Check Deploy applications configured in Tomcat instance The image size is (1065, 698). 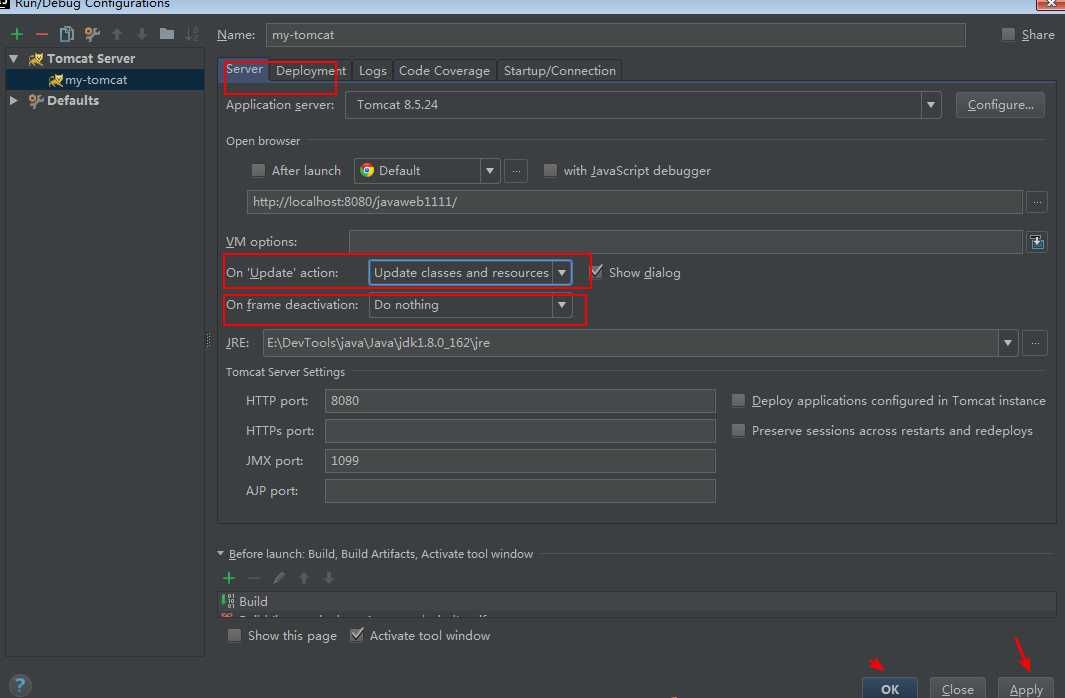(738, 401)
